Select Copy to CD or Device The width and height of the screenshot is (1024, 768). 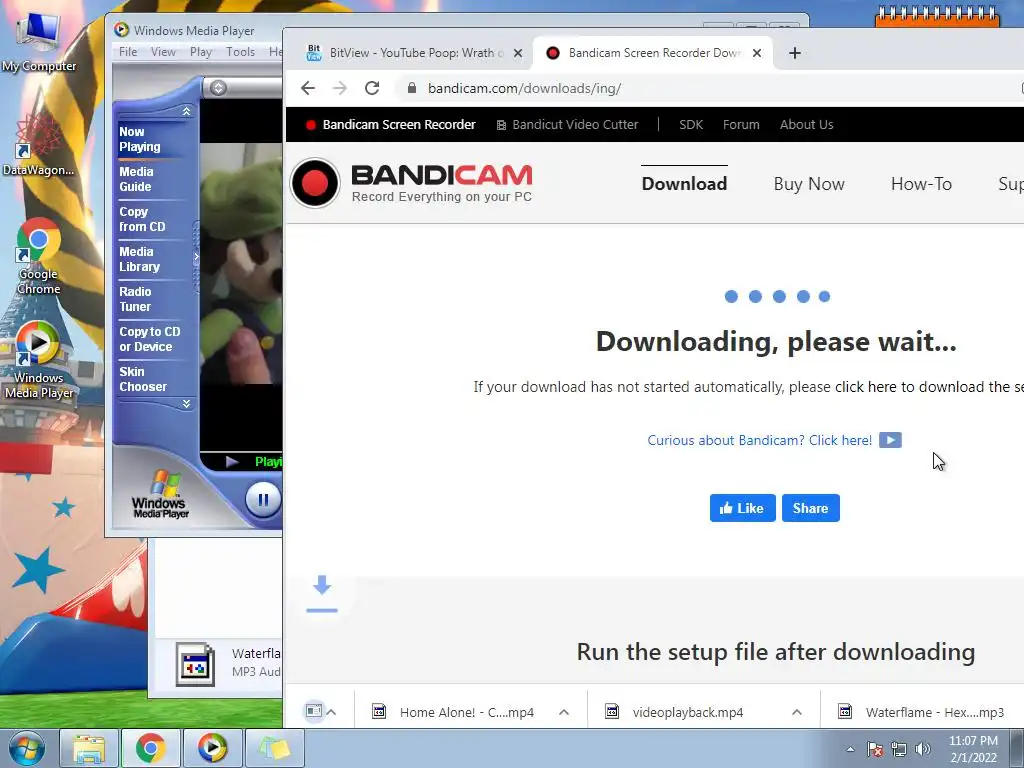click(150, 339)
